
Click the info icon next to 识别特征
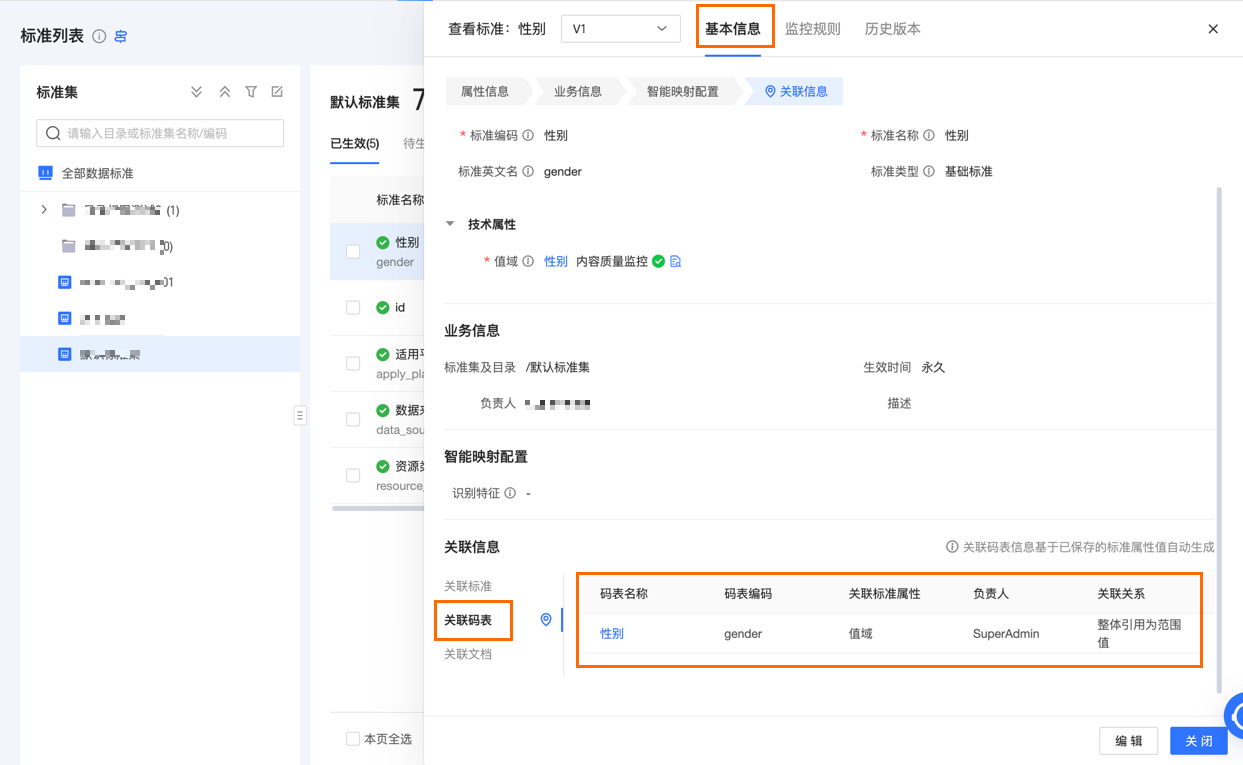coord(510,494)
